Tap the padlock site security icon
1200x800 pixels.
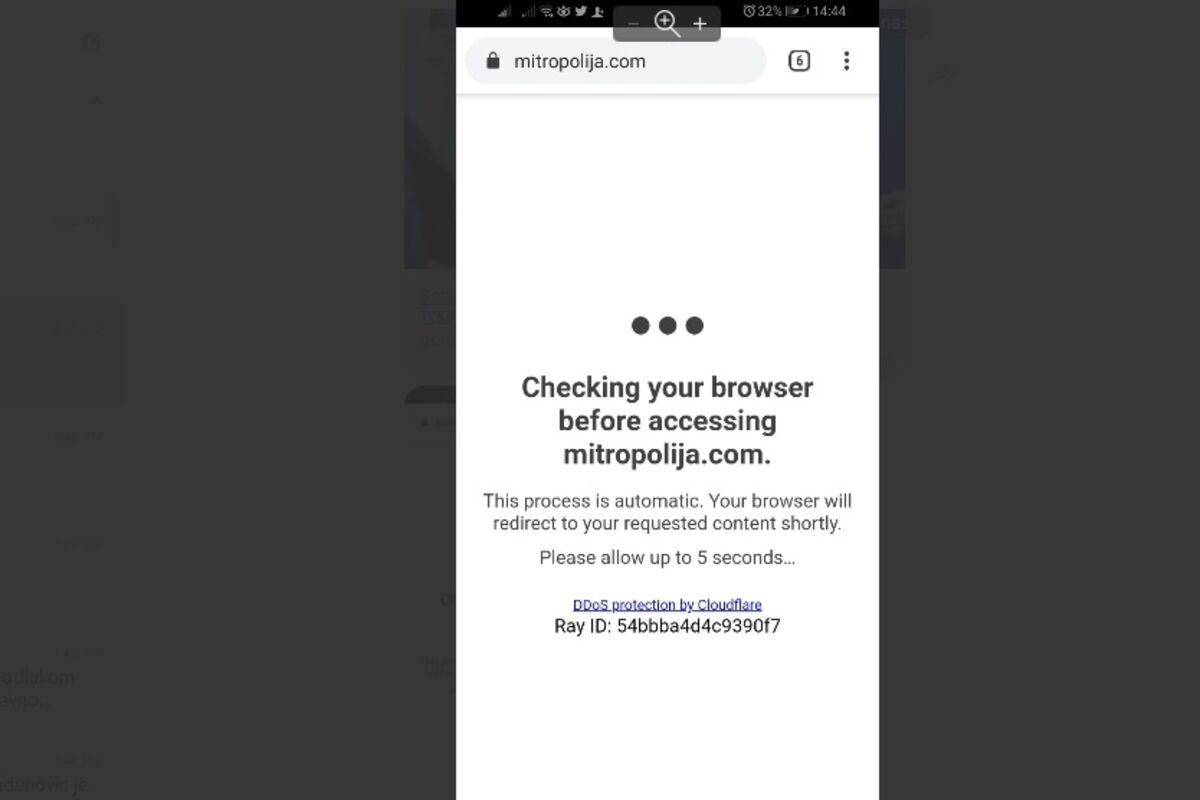pos(492,61)
